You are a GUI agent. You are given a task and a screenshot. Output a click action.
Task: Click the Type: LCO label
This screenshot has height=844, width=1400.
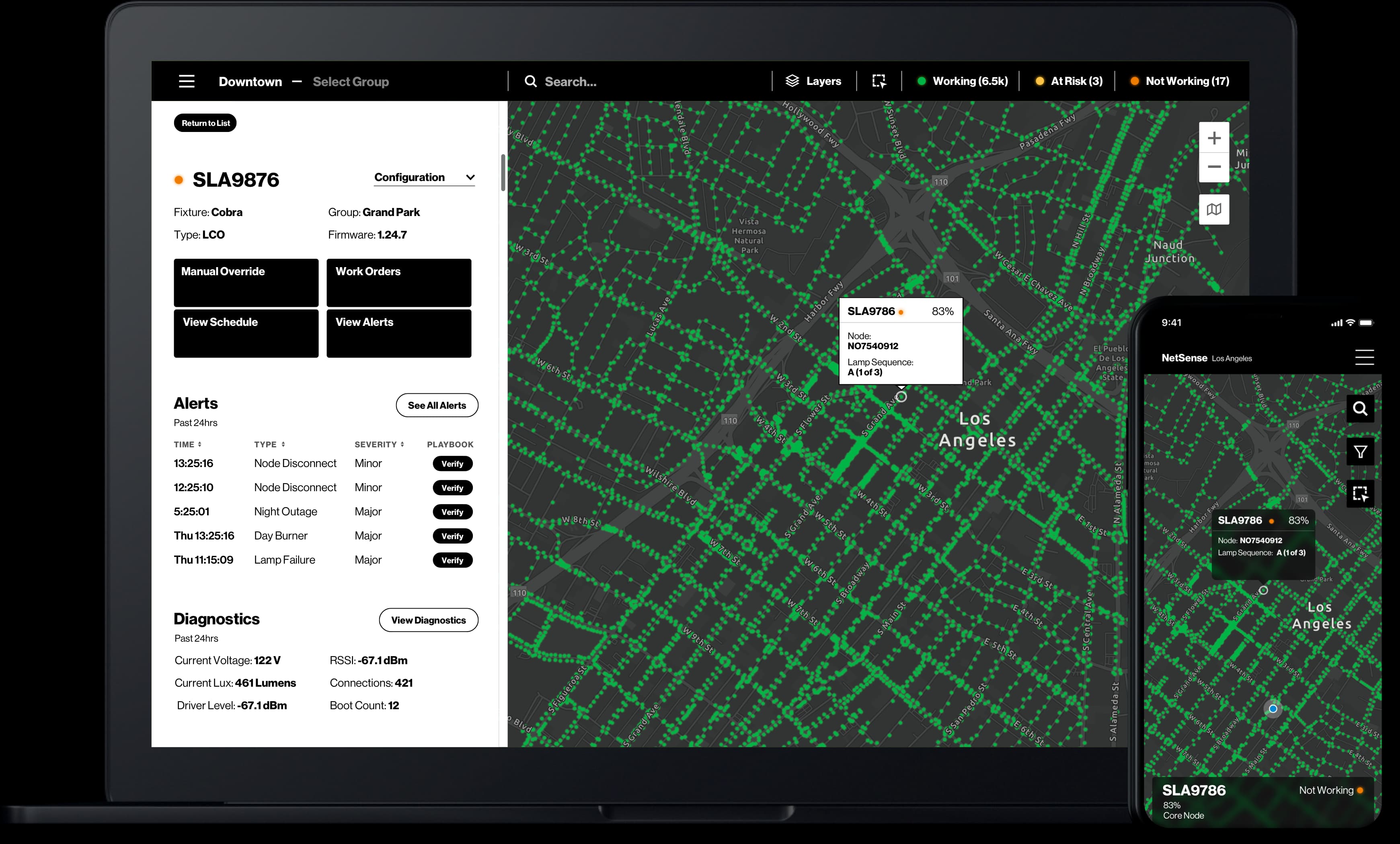coord(199,235)
